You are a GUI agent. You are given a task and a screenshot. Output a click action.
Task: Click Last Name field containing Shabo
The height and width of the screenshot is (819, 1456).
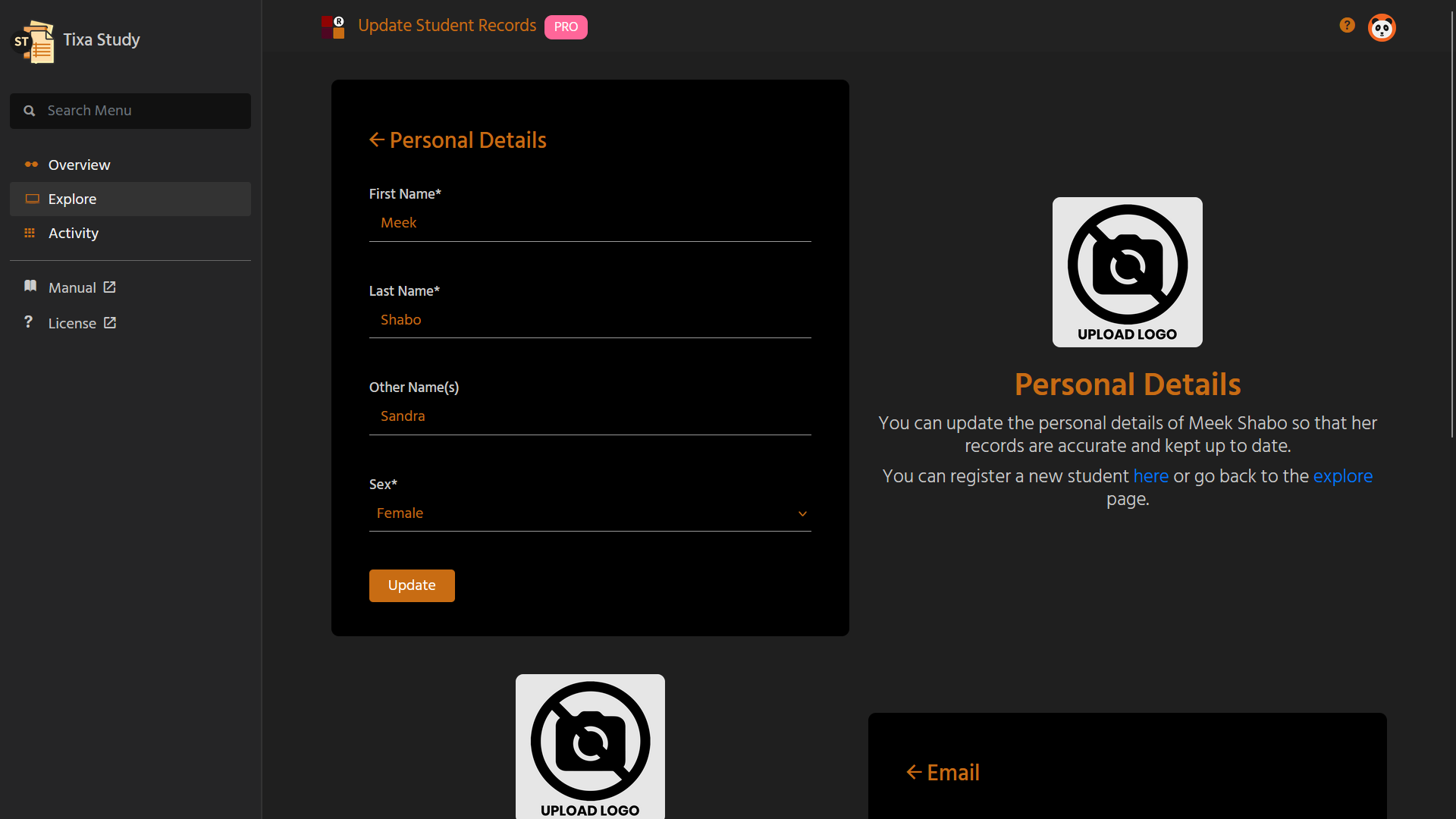tap(590, 320)
